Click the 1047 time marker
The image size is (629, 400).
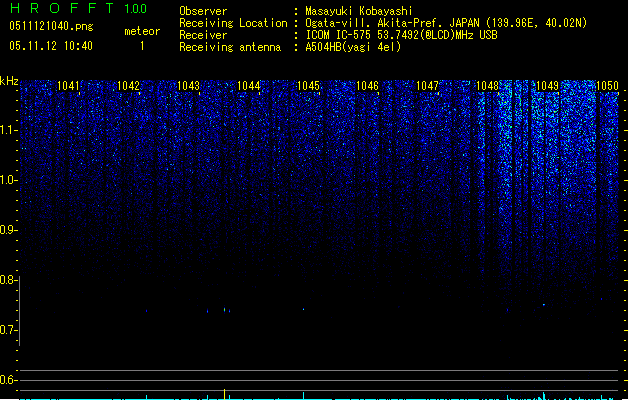428,86
